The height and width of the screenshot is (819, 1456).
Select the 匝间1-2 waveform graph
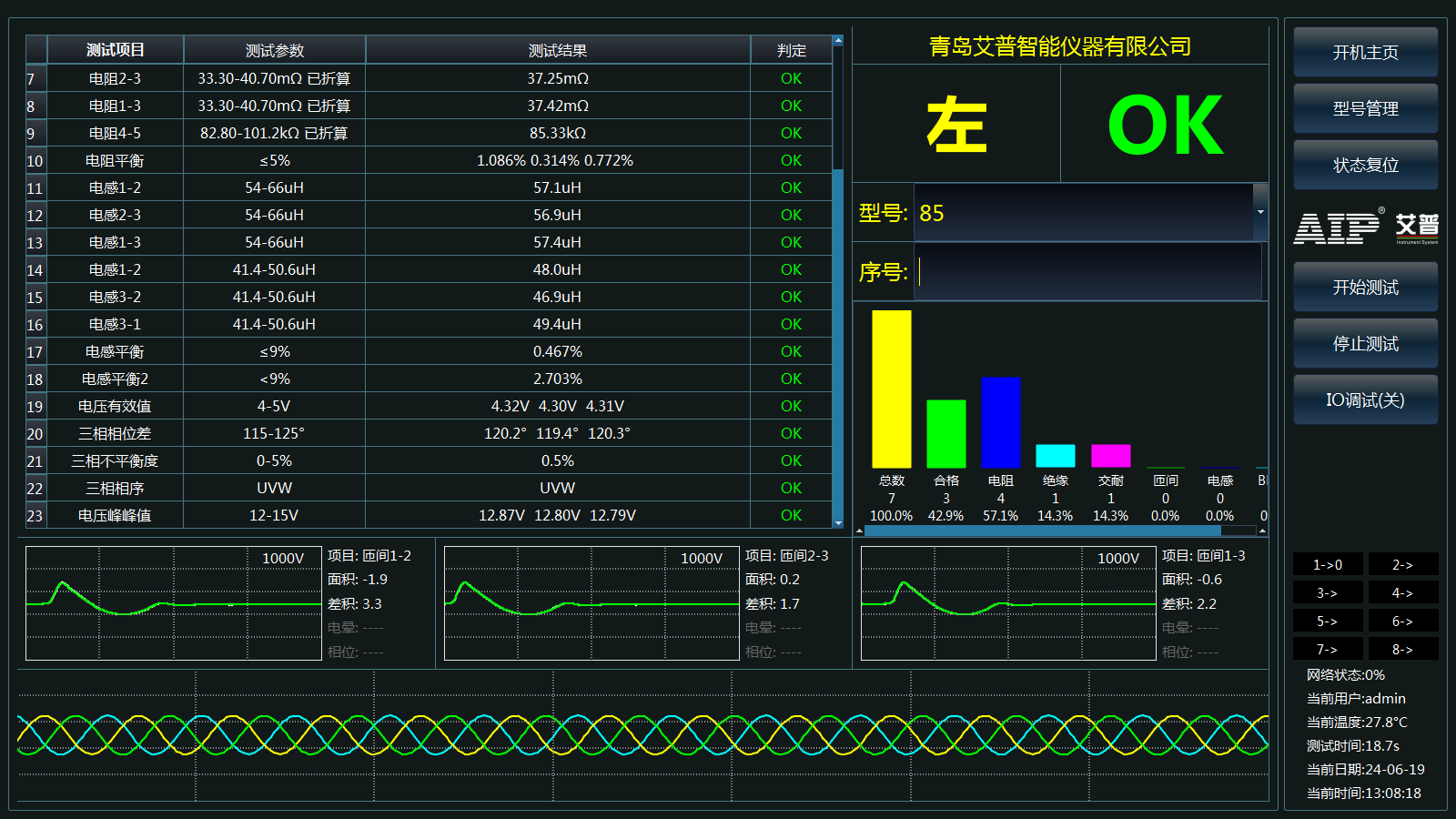173,603
